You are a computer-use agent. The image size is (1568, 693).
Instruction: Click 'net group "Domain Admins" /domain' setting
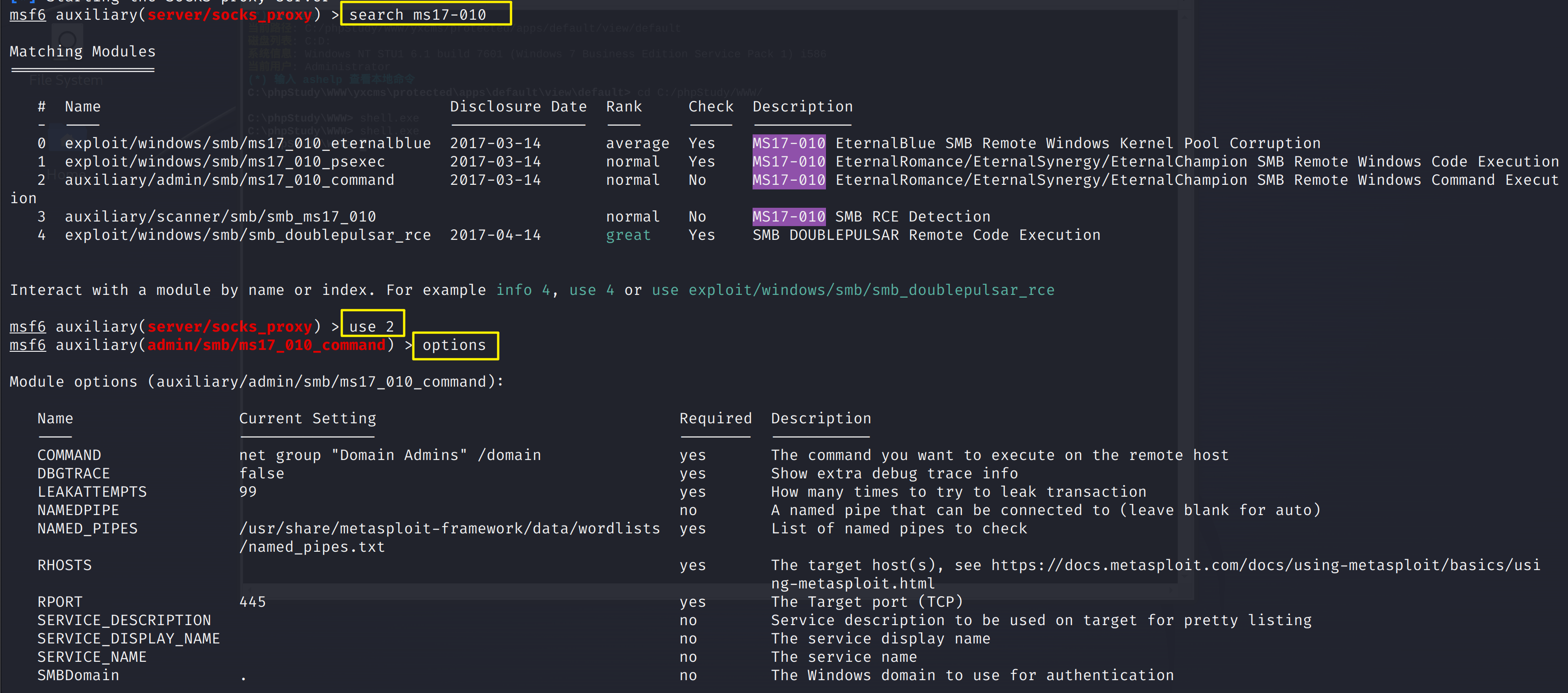(x=390, y=455)
